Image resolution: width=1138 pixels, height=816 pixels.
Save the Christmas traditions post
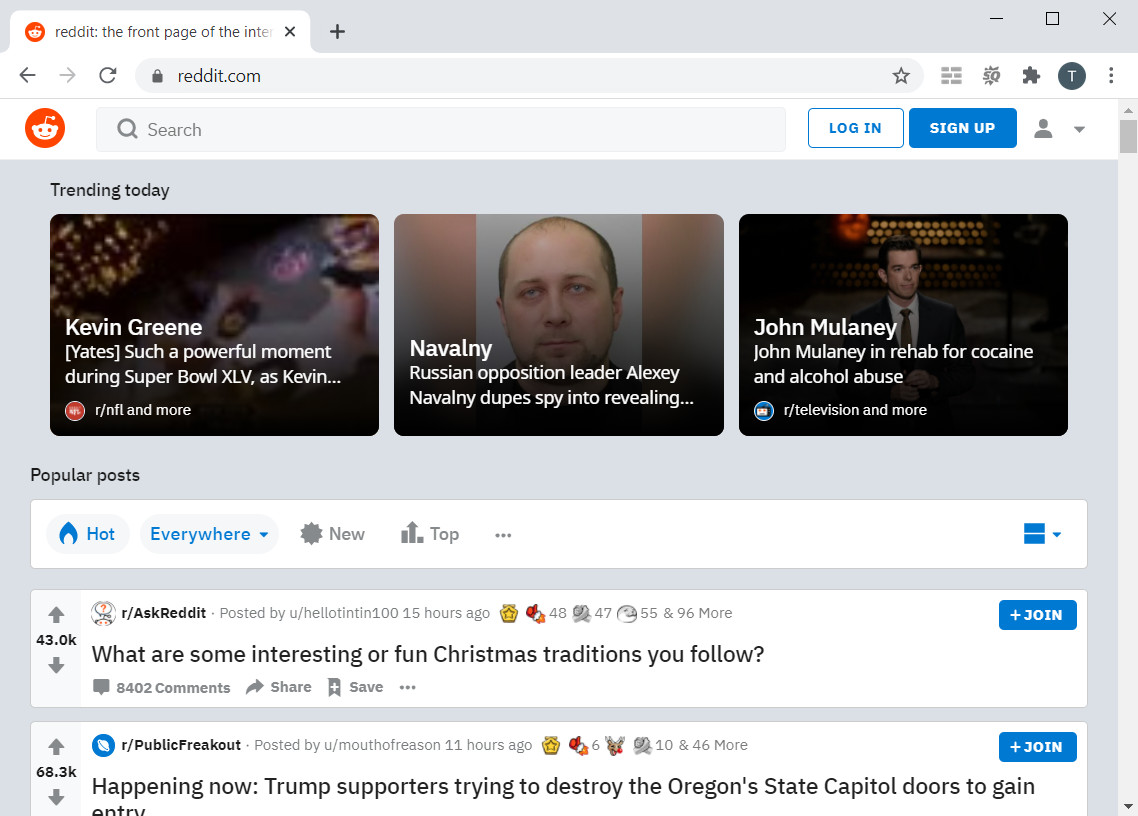(x=355, y=687)
